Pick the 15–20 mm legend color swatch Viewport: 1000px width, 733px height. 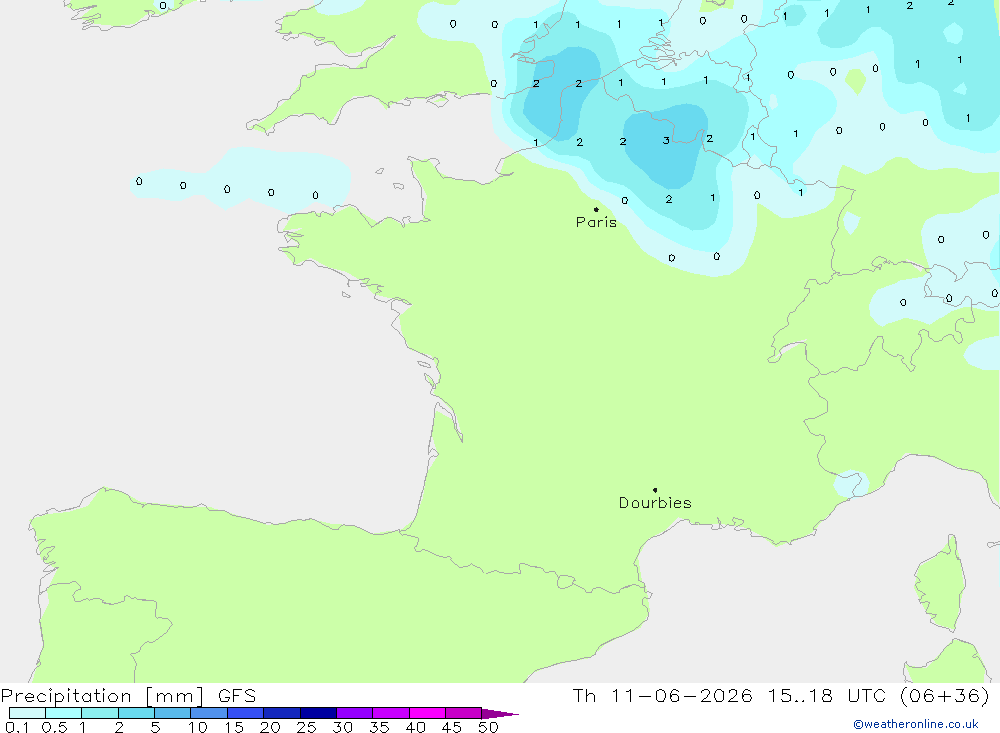click(245, 713)
